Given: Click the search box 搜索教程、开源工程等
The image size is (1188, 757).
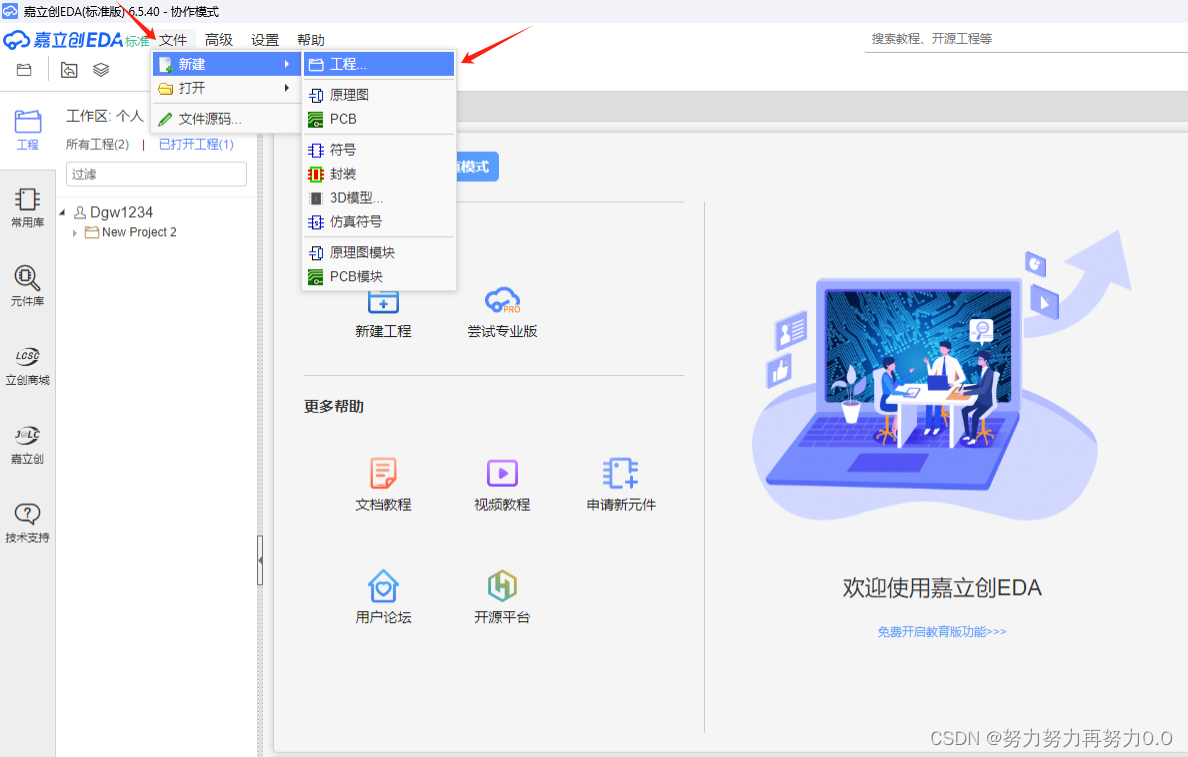Looking at the screenshot, I should 1025,39.
